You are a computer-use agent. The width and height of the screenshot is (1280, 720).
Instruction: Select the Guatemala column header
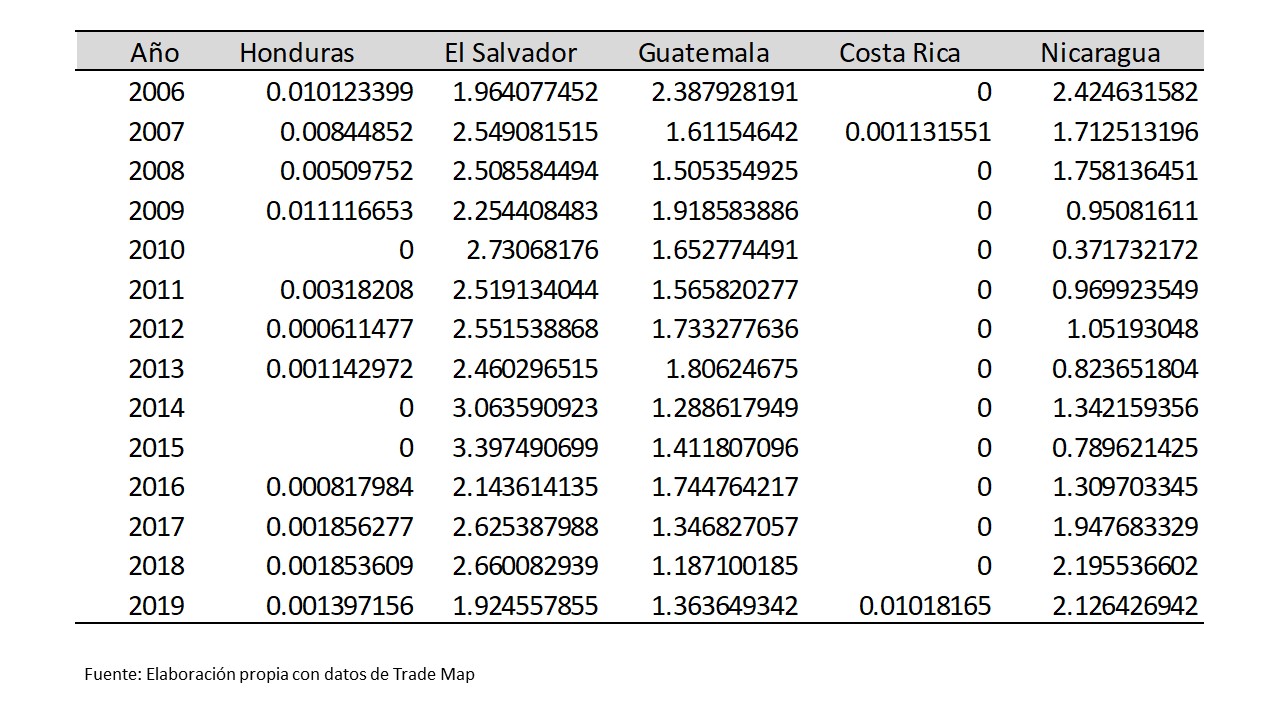[704, 52]
